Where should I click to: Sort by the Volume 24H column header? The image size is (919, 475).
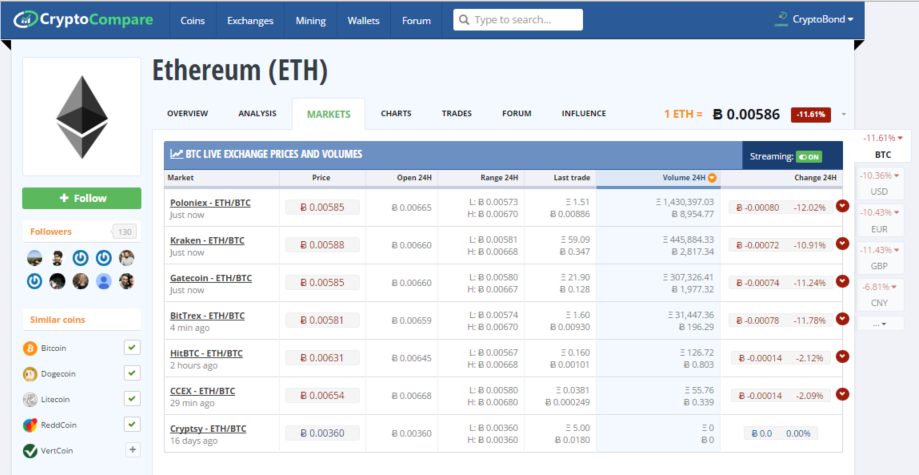click(x=683, y=178)
